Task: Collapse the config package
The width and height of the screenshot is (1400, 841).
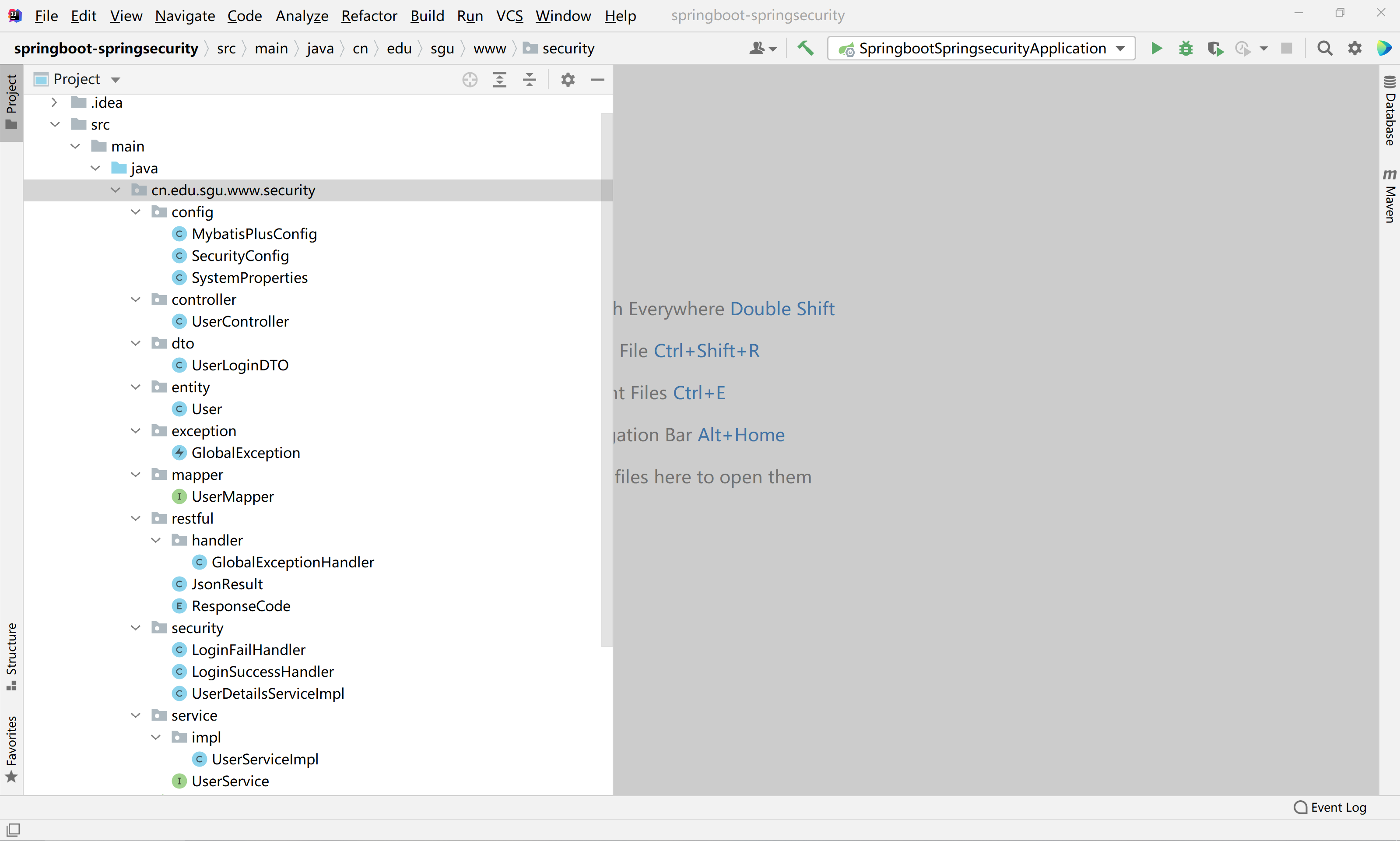Action: point(135,212)
